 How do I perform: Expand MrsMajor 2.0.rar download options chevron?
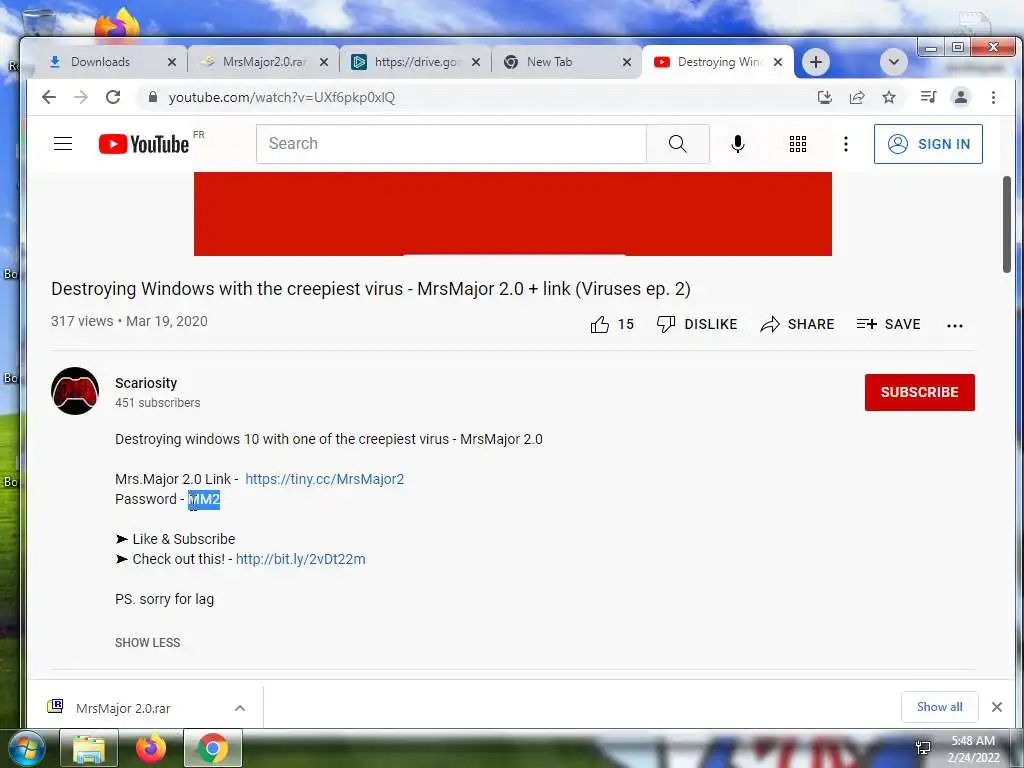240,708
